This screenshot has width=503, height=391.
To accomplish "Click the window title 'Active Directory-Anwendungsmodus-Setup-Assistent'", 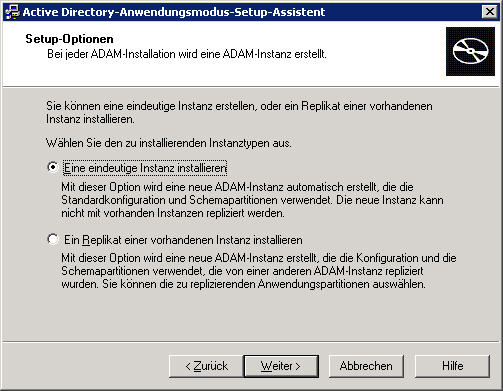I will coord(174,12).
